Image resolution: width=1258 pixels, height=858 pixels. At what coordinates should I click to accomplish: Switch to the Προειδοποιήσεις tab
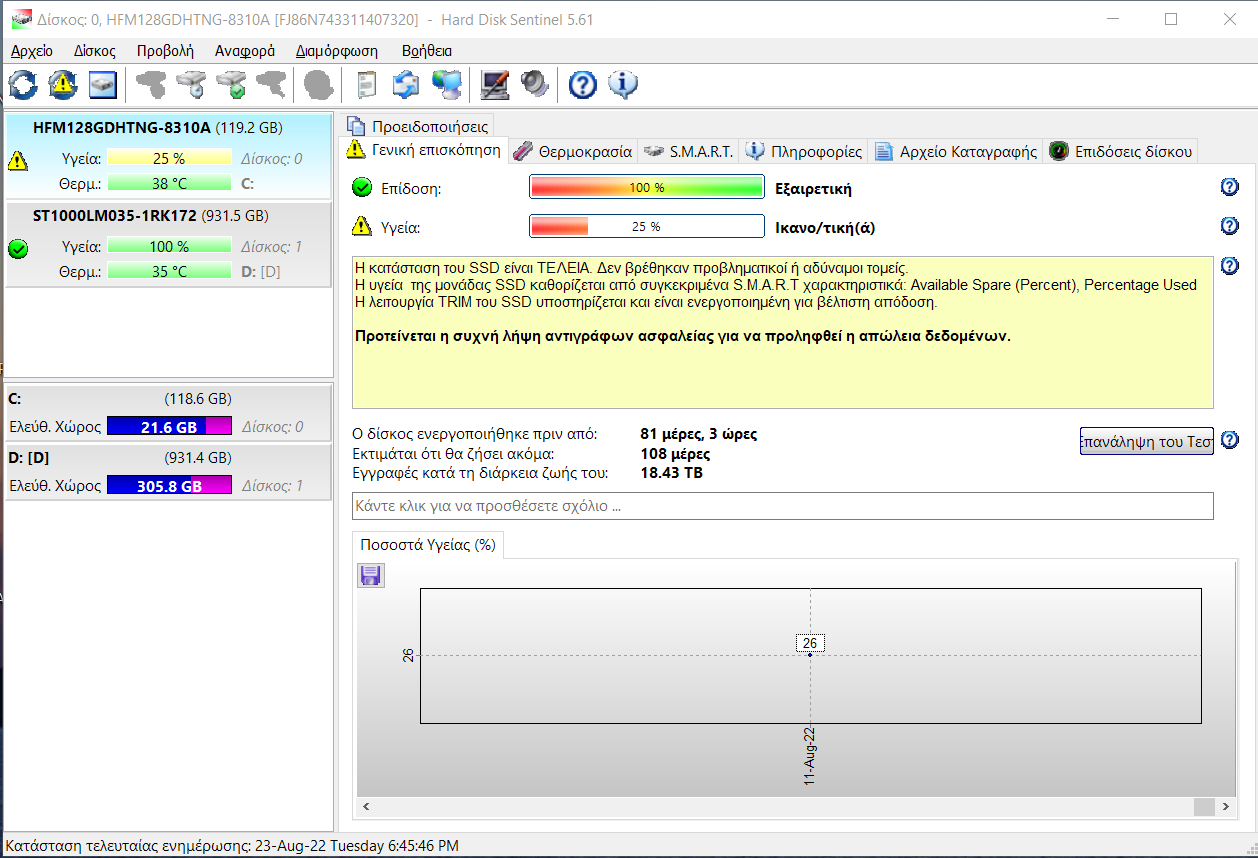(418, 126)
